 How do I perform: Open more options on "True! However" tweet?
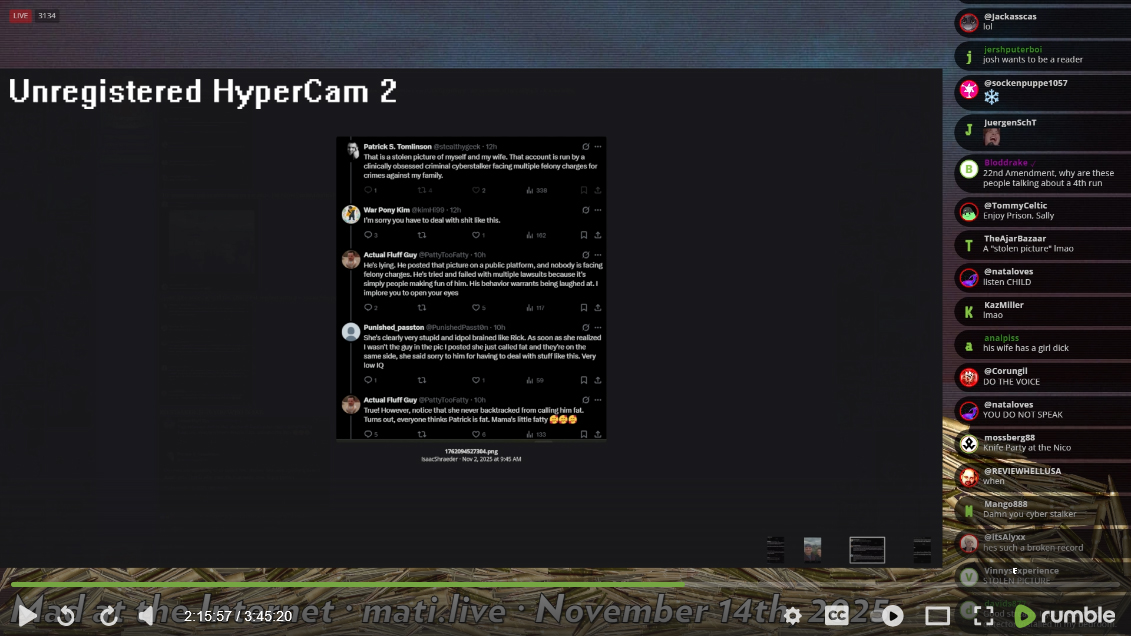[x=598, y=399]
